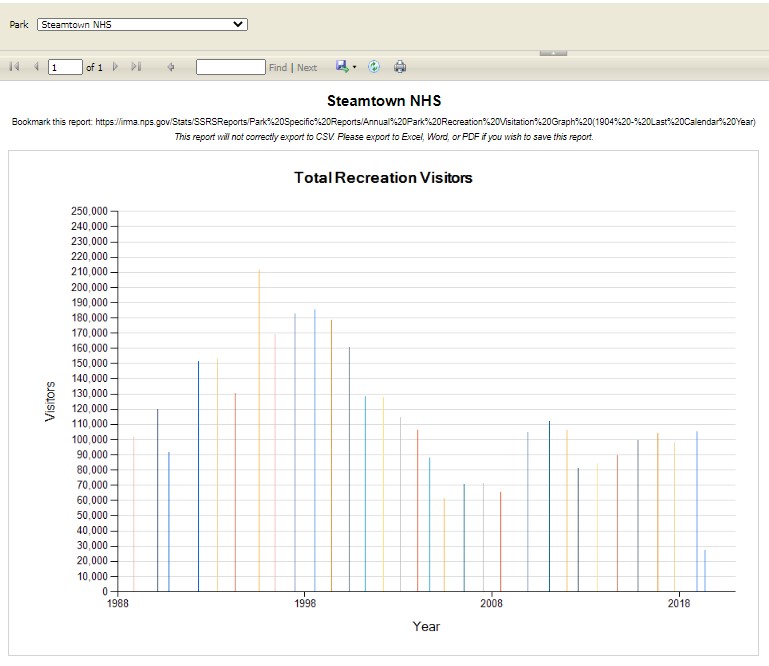Click the Next search link
Viewport: 769px width, 666px height.
click(x=307, y=68)
